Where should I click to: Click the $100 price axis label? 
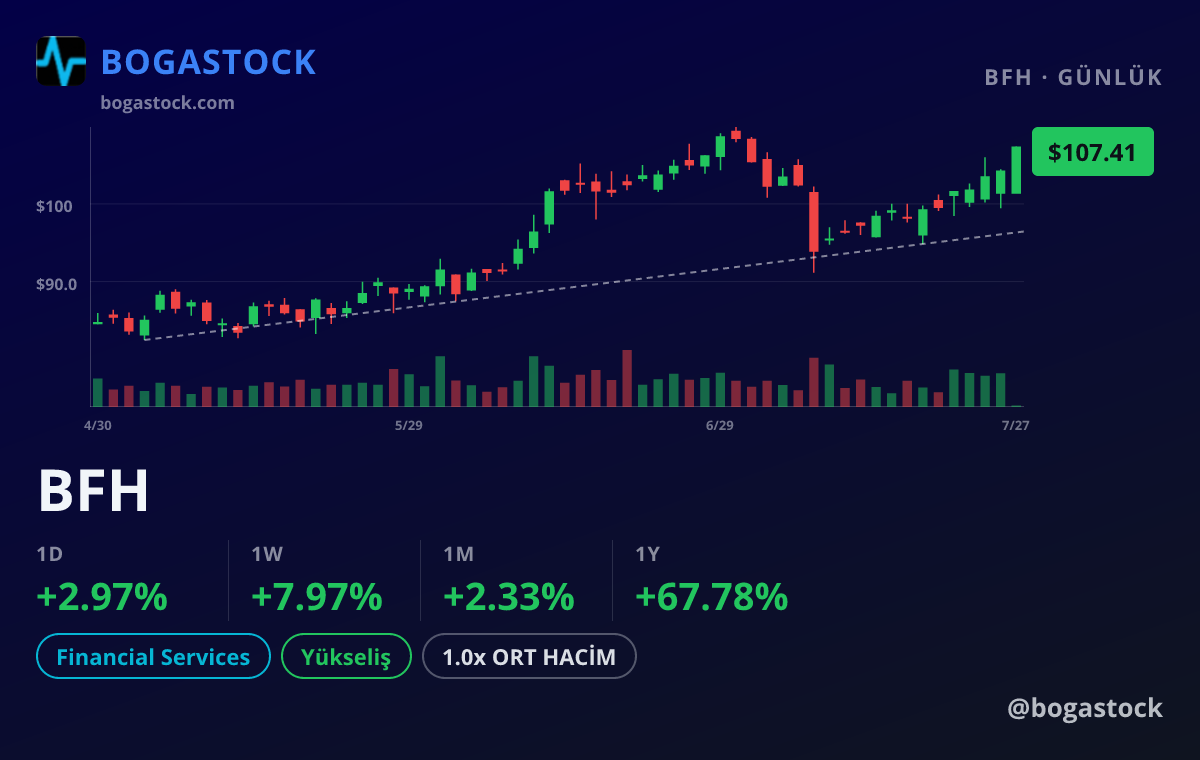pos(55,206)
